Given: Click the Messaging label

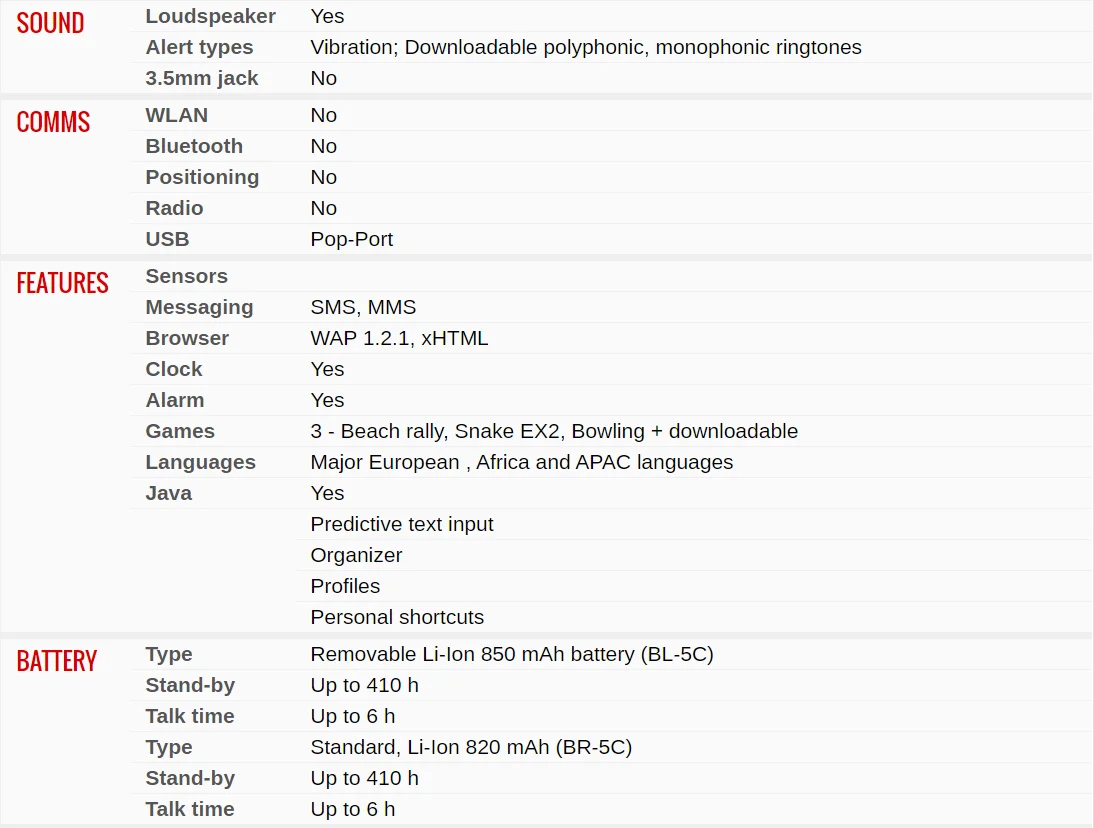Looking at the screenshot, I should pos(199,307).
